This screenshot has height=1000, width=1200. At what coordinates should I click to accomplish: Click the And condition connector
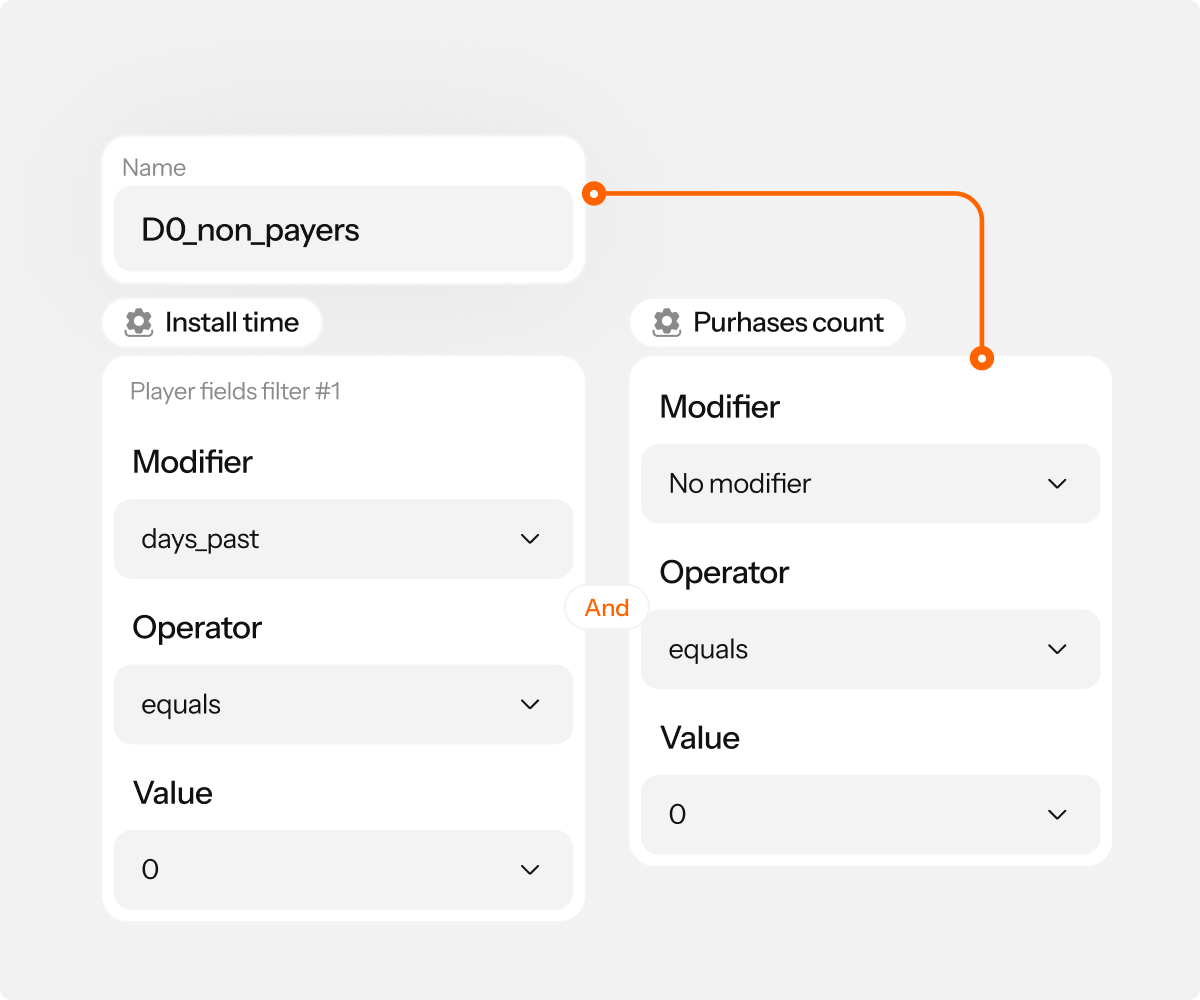coord(607,608)
